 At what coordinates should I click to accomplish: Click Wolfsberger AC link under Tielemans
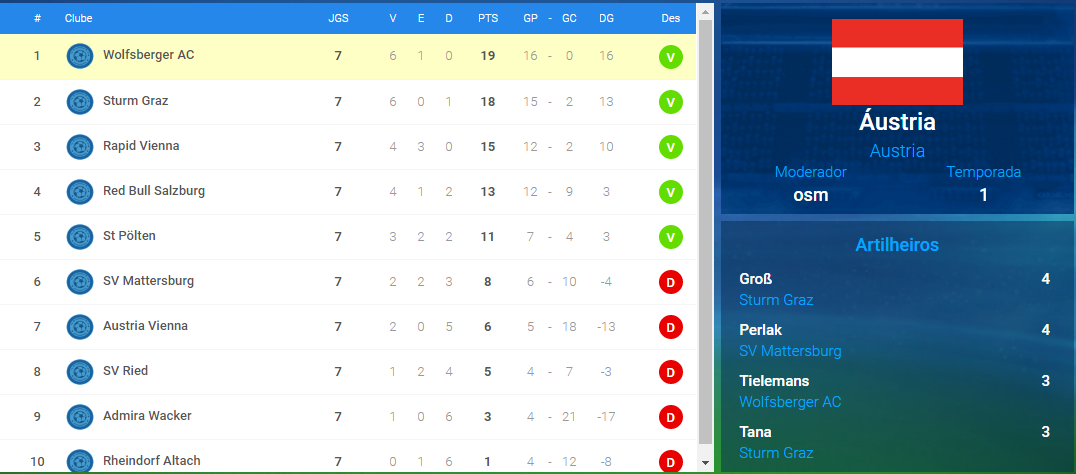(790, 402)
